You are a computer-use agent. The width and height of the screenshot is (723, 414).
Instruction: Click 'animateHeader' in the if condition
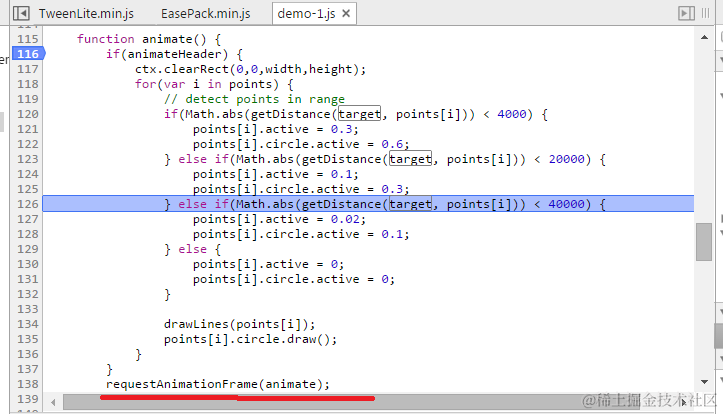tap(174, 54)
